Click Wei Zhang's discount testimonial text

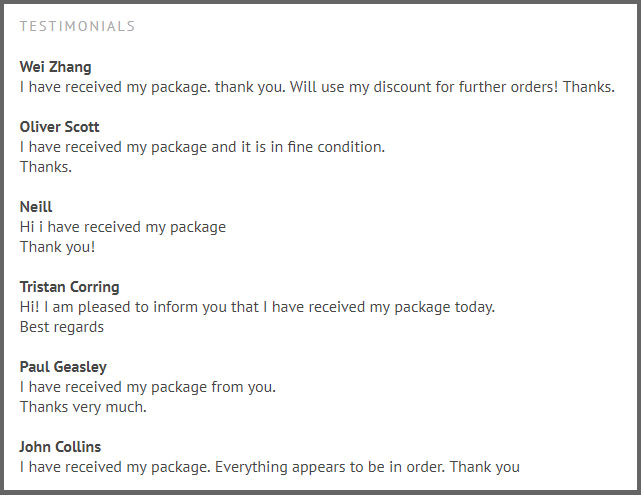coord(317,87)
